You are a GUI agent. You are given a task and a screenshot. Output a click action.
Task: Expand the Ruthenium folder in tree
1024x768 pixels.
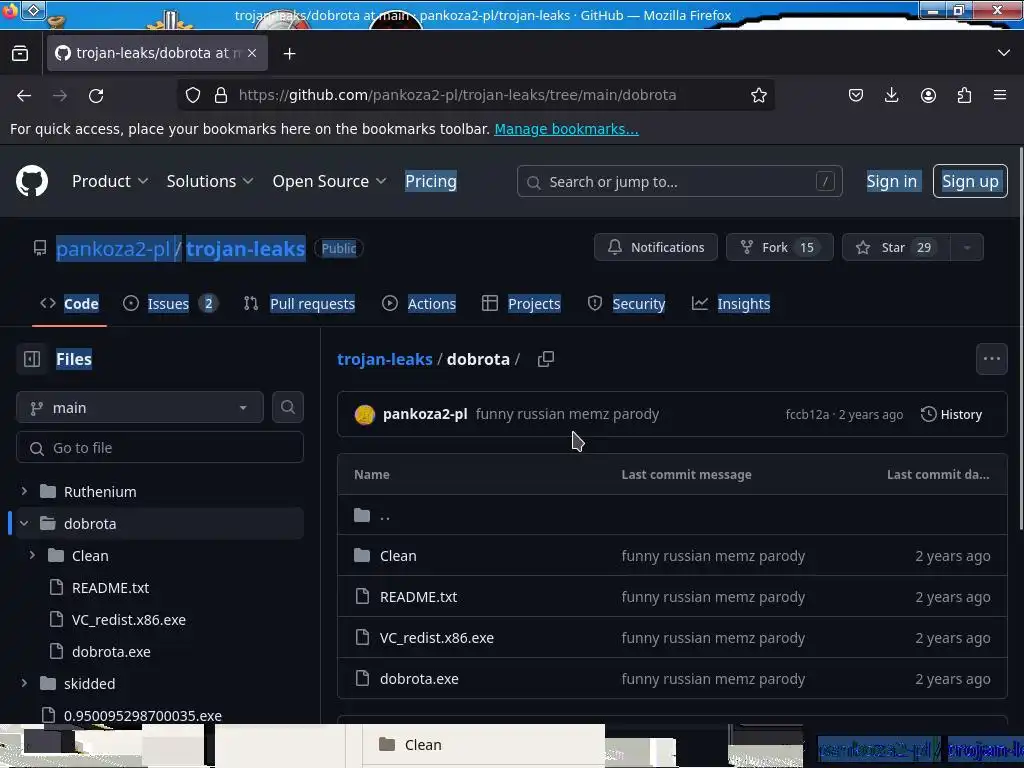pyautogui.click(x=24, y=491)
